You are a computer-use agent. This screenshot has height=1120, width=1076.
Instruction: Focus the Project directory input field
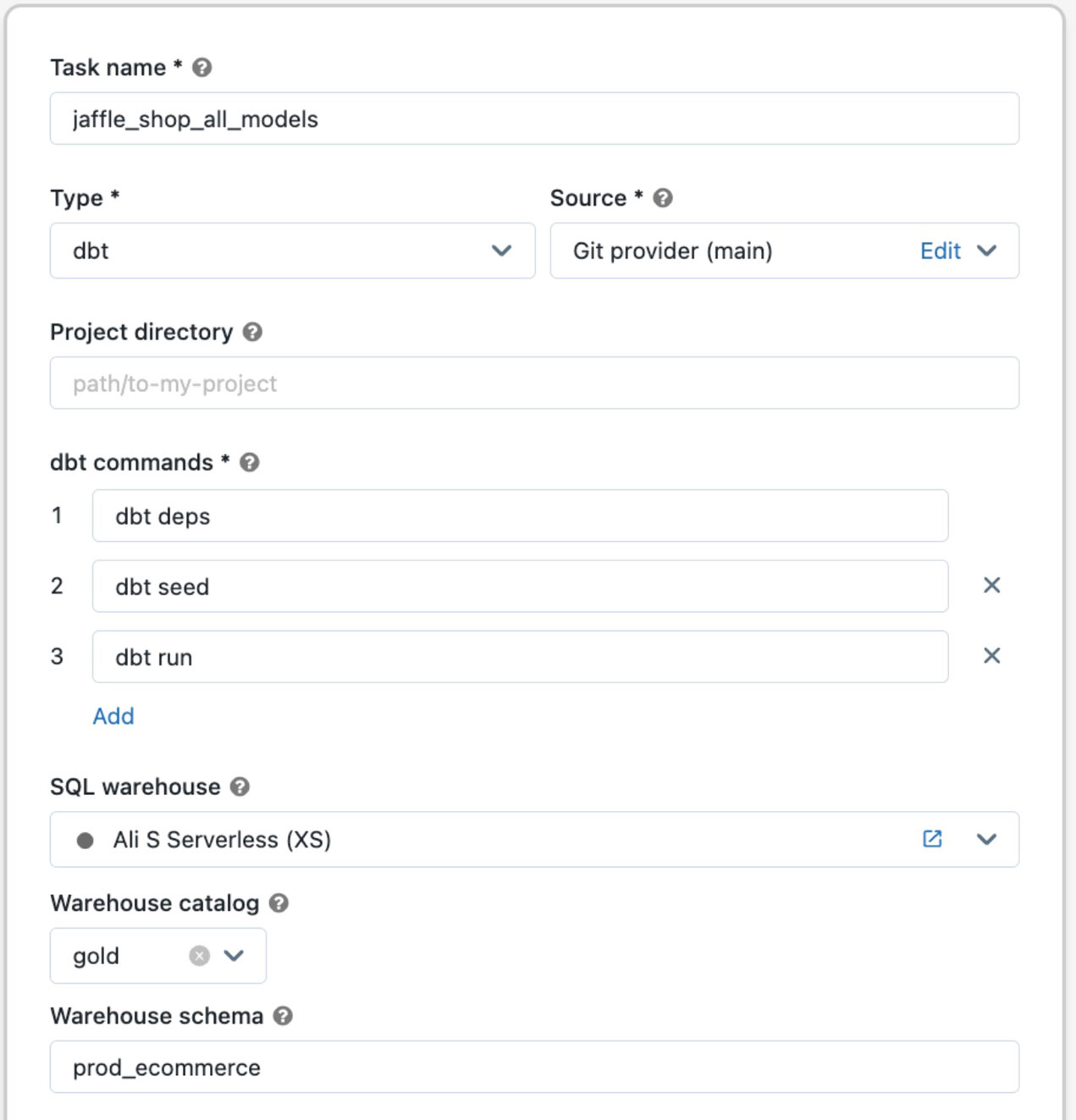tap(534, 383)
